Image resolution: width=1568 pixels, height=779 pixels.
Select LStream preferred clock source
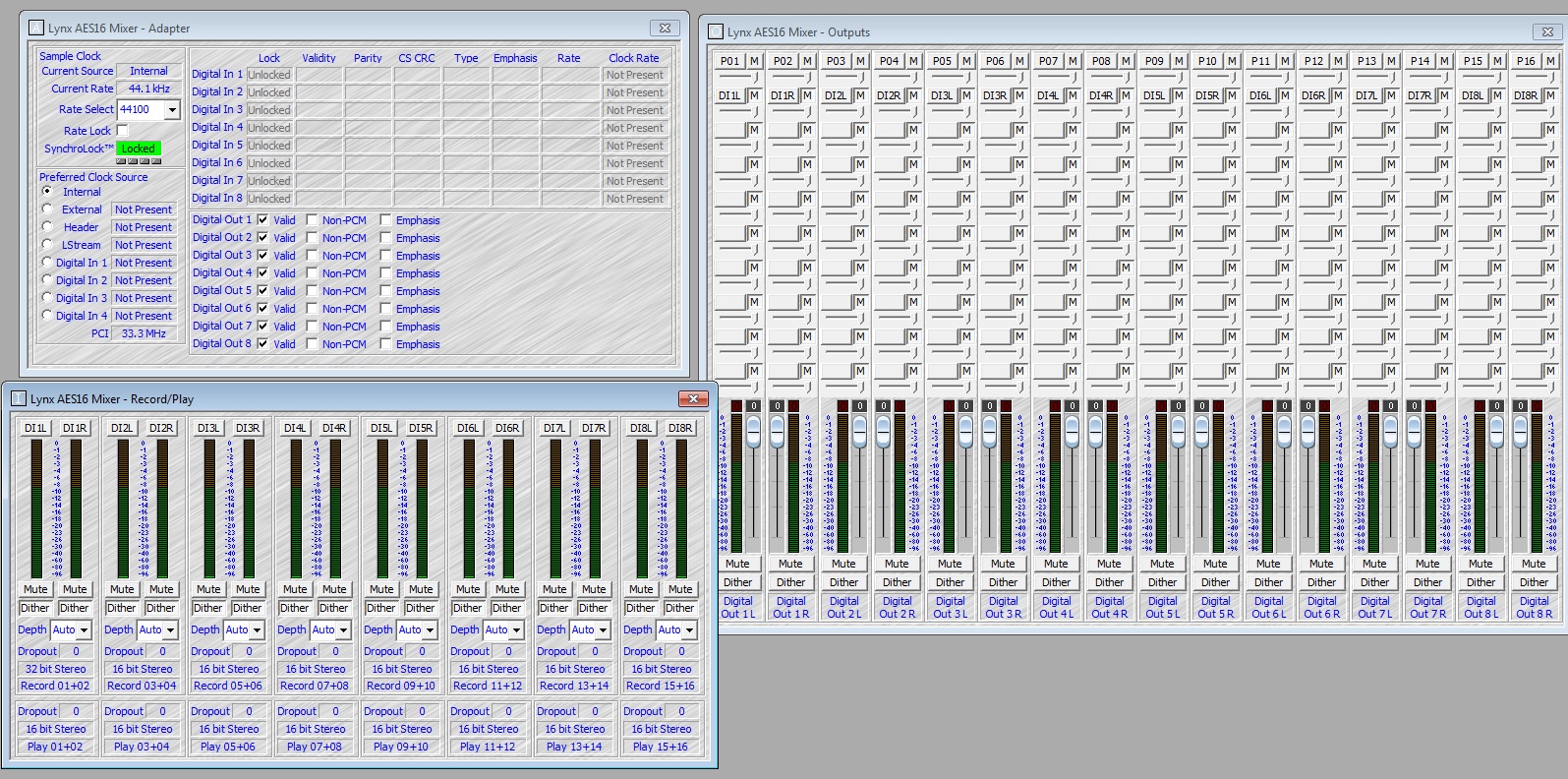point(46,244)
